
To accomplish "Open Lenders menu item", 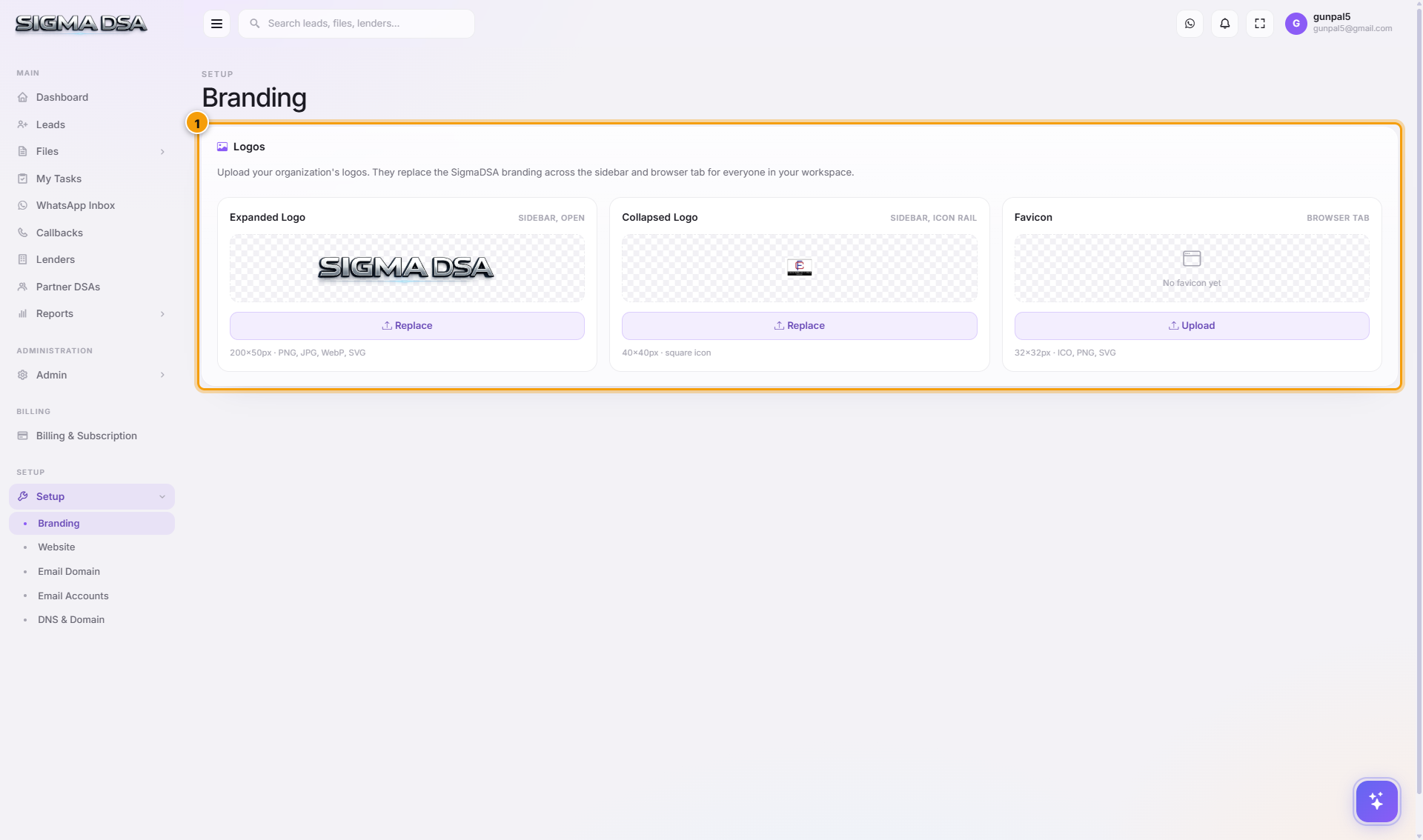I will click(92, 259).
